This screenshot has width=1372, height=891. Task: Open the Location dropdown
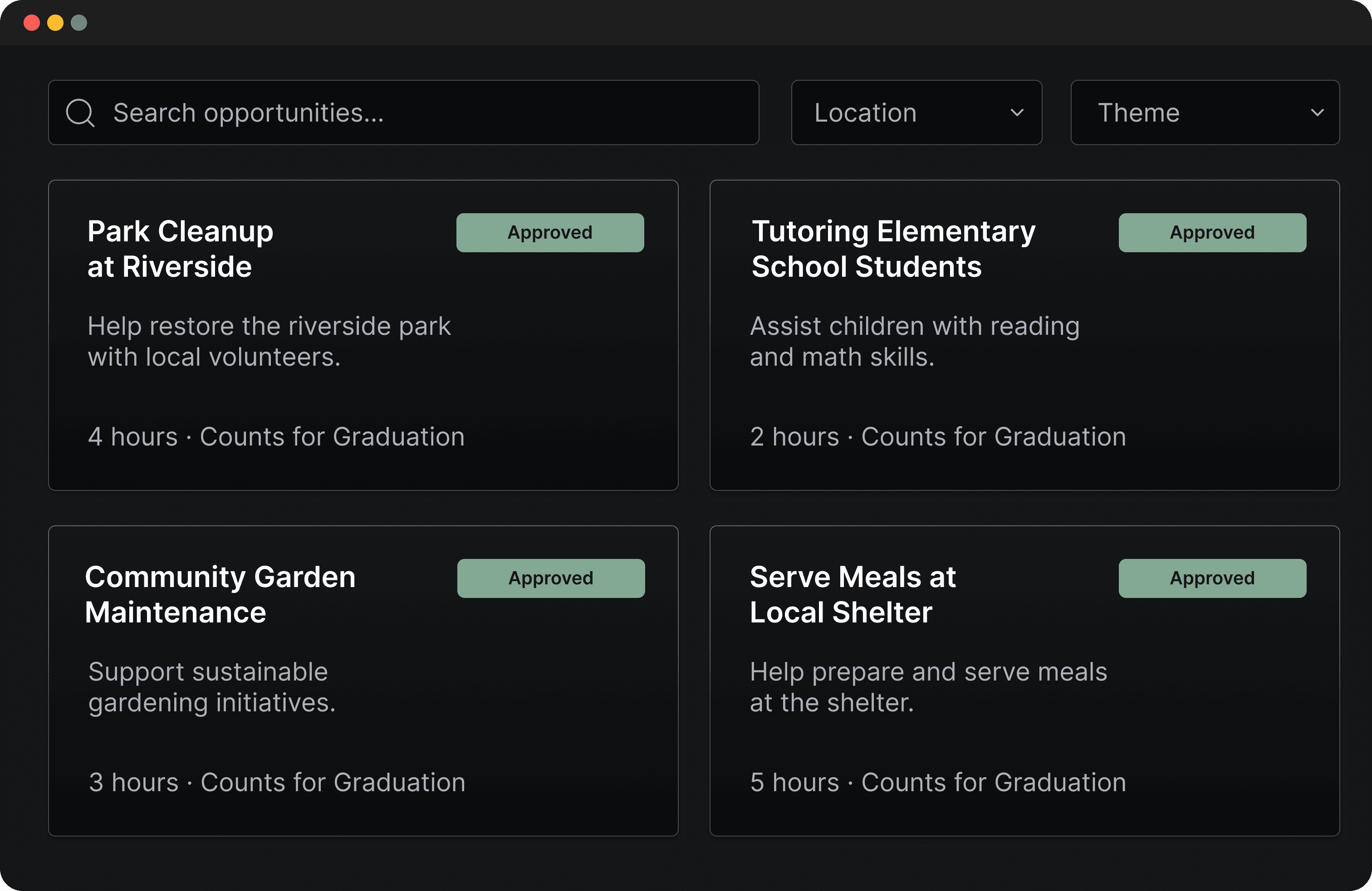(x=916, y=113)
